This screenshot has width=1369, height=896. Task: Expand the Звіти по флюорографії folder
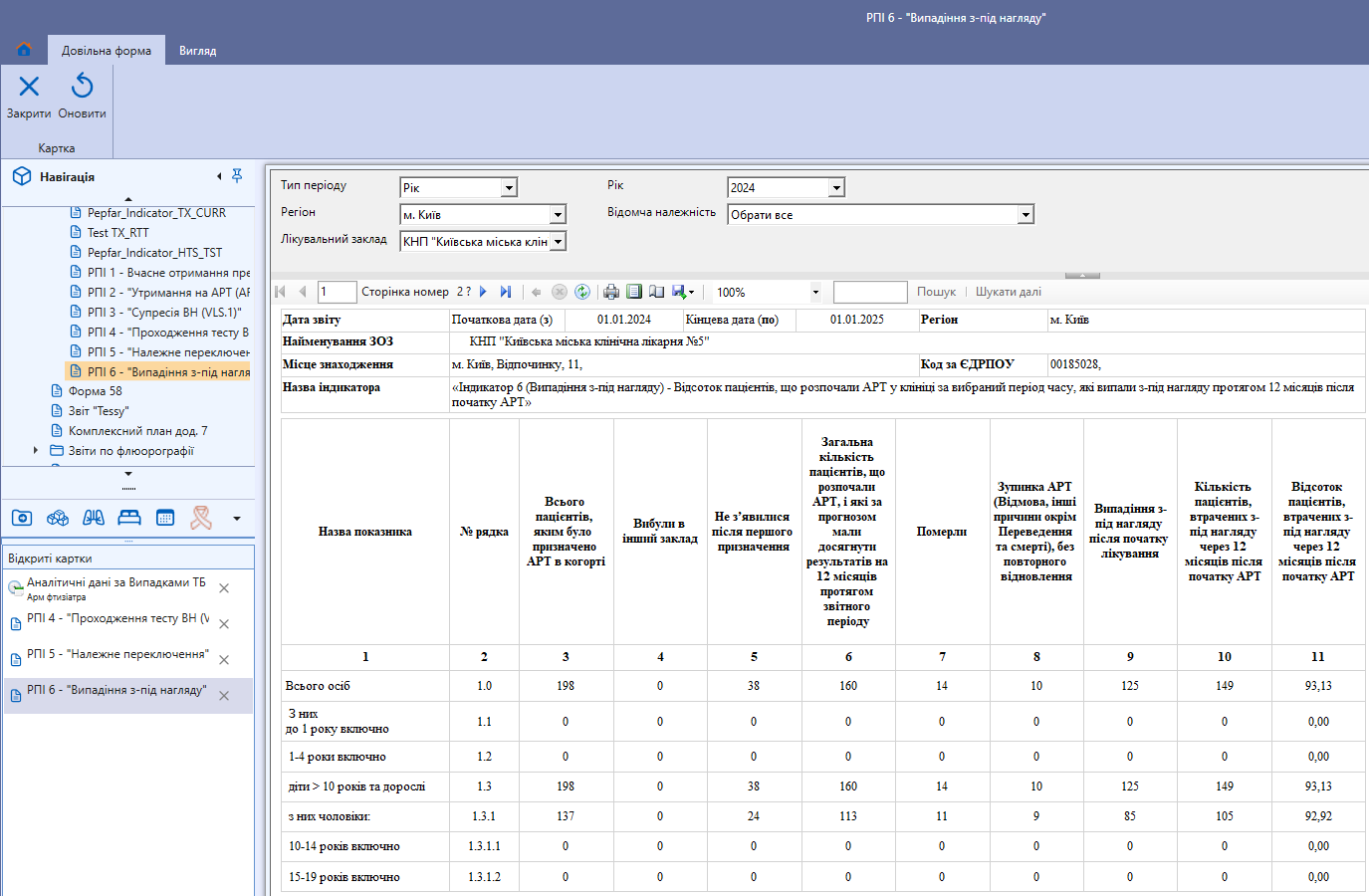pyautogui.click(x=36, y=450)
